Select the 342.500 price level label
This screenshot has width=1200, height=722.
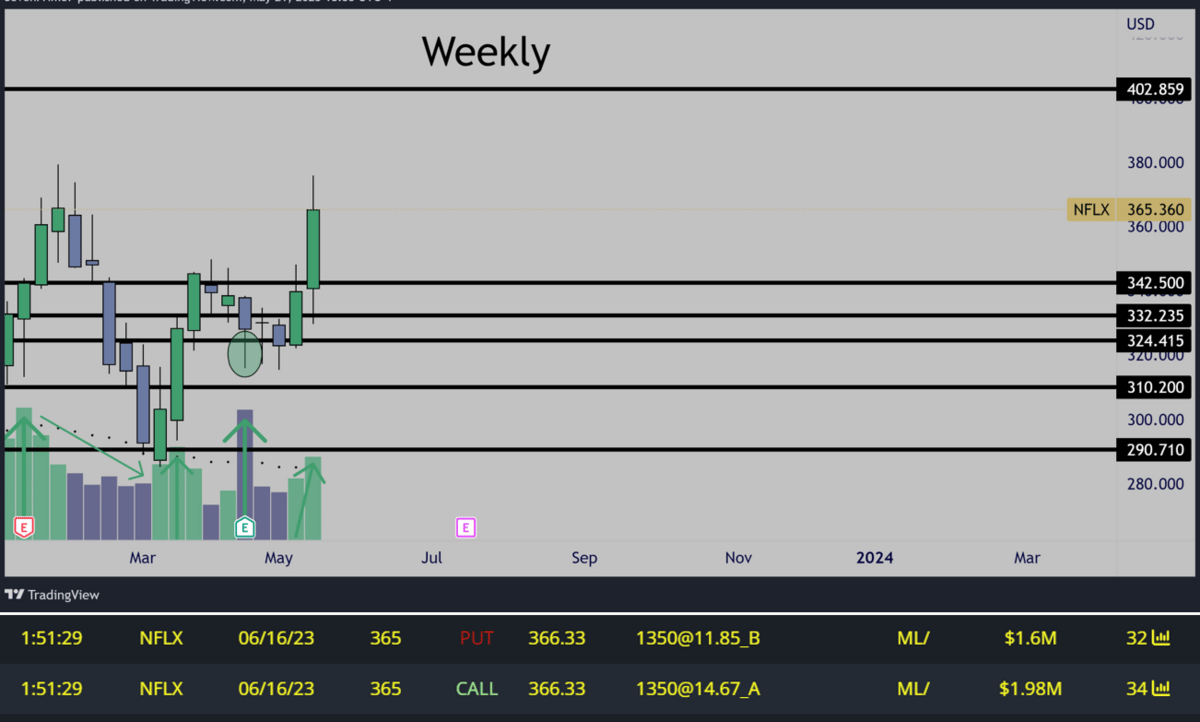coord(1155,283)
